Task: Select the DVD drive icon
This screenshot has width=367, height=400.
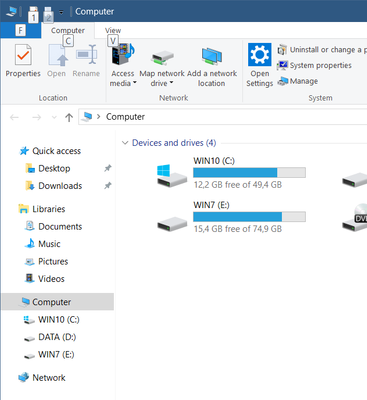Action: (x=355, y=218)
